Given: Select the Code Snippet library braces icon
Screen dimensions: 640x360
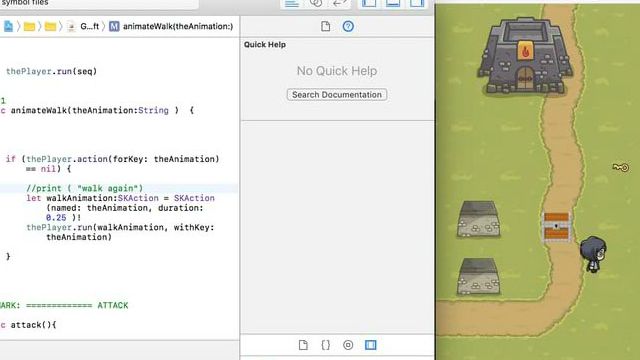Looking at the screenshot, I should coord(325,345).
